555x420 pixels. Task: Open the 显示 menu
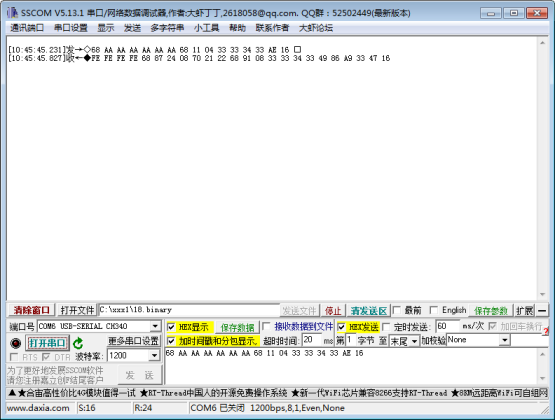(105, 28)
